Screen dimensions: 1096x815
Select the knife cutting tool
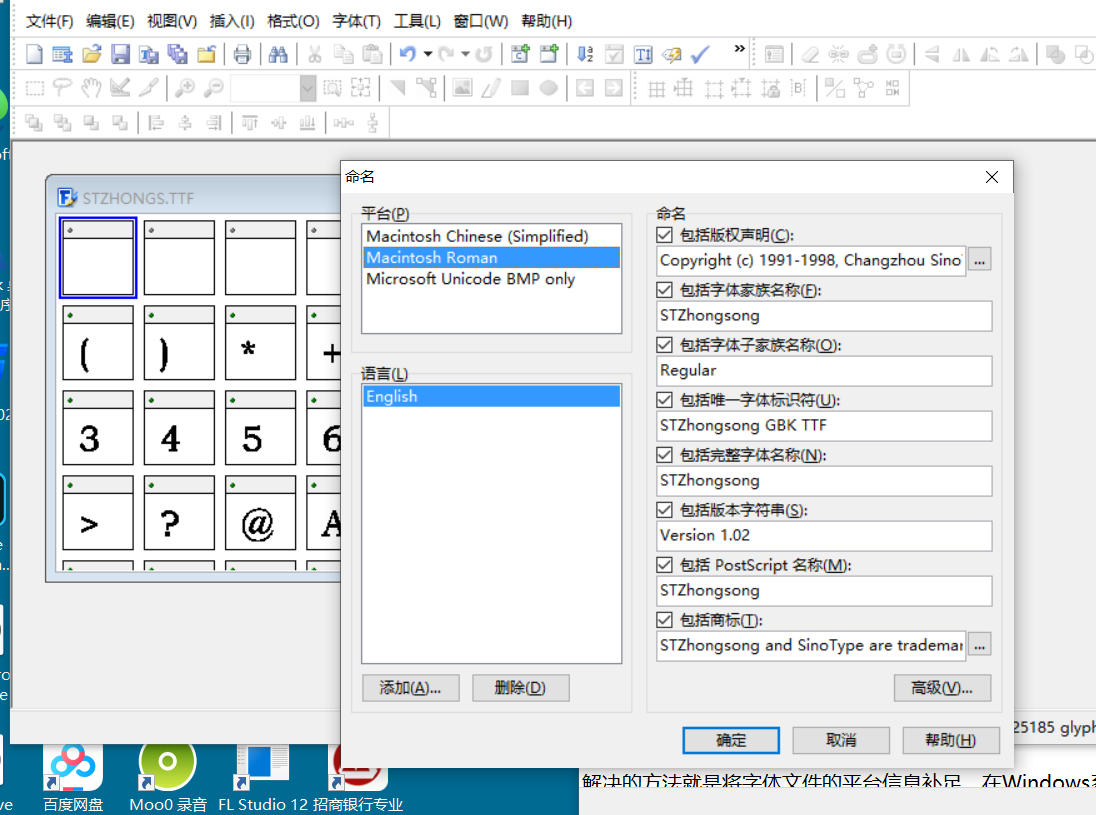[149, 88]
